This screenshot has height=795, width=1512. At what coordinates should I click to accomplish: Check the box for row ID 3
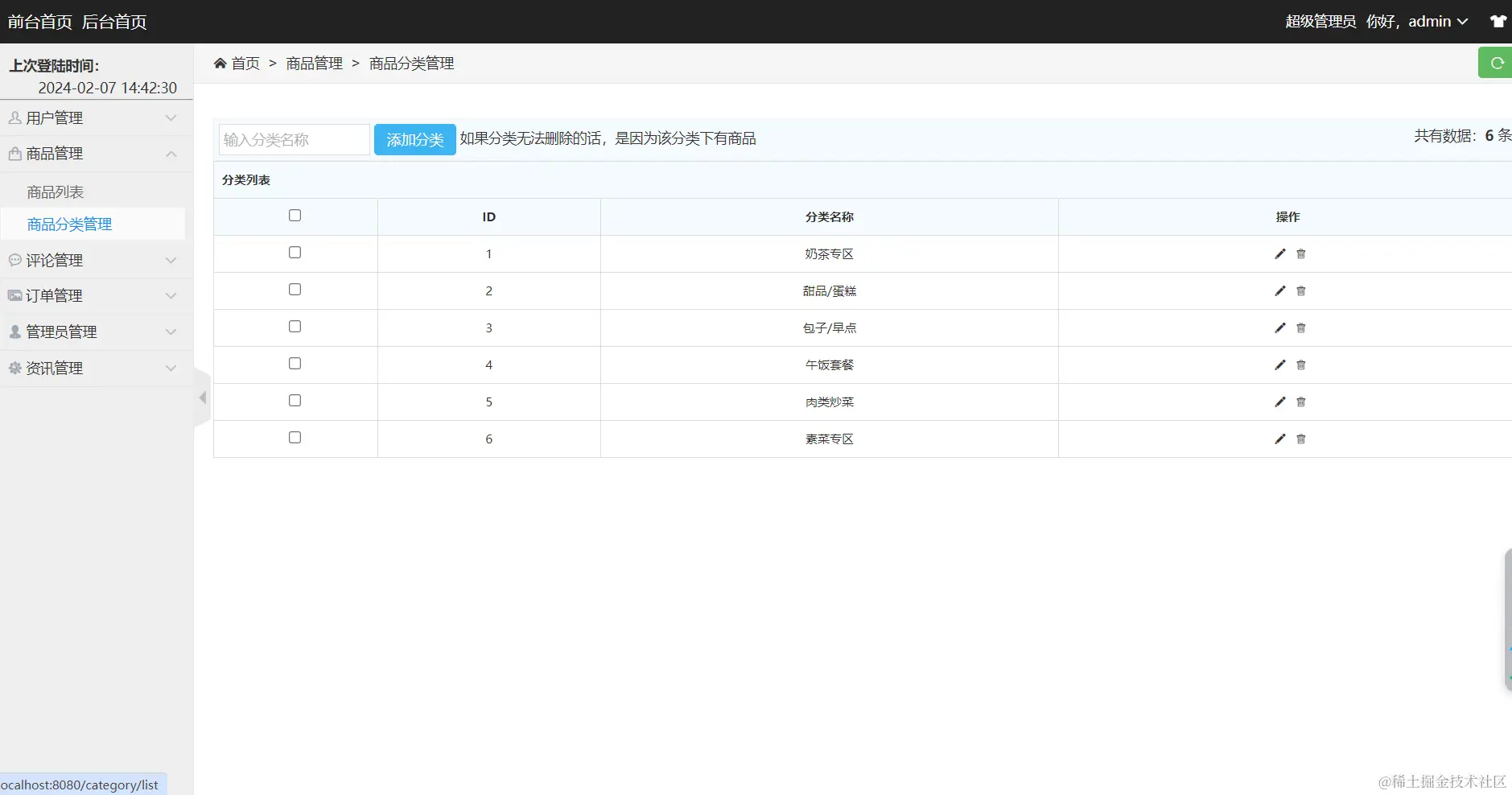(295, 327)
